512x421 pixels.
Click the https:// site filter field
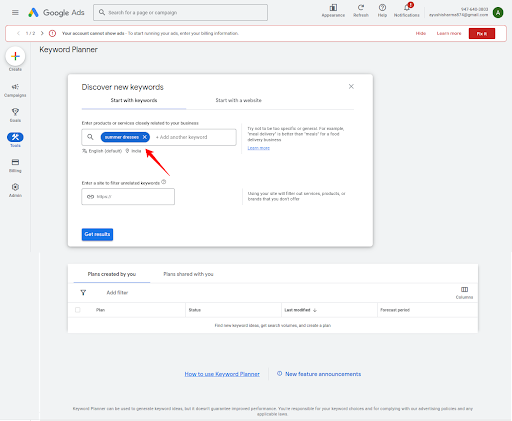[128, 197]
